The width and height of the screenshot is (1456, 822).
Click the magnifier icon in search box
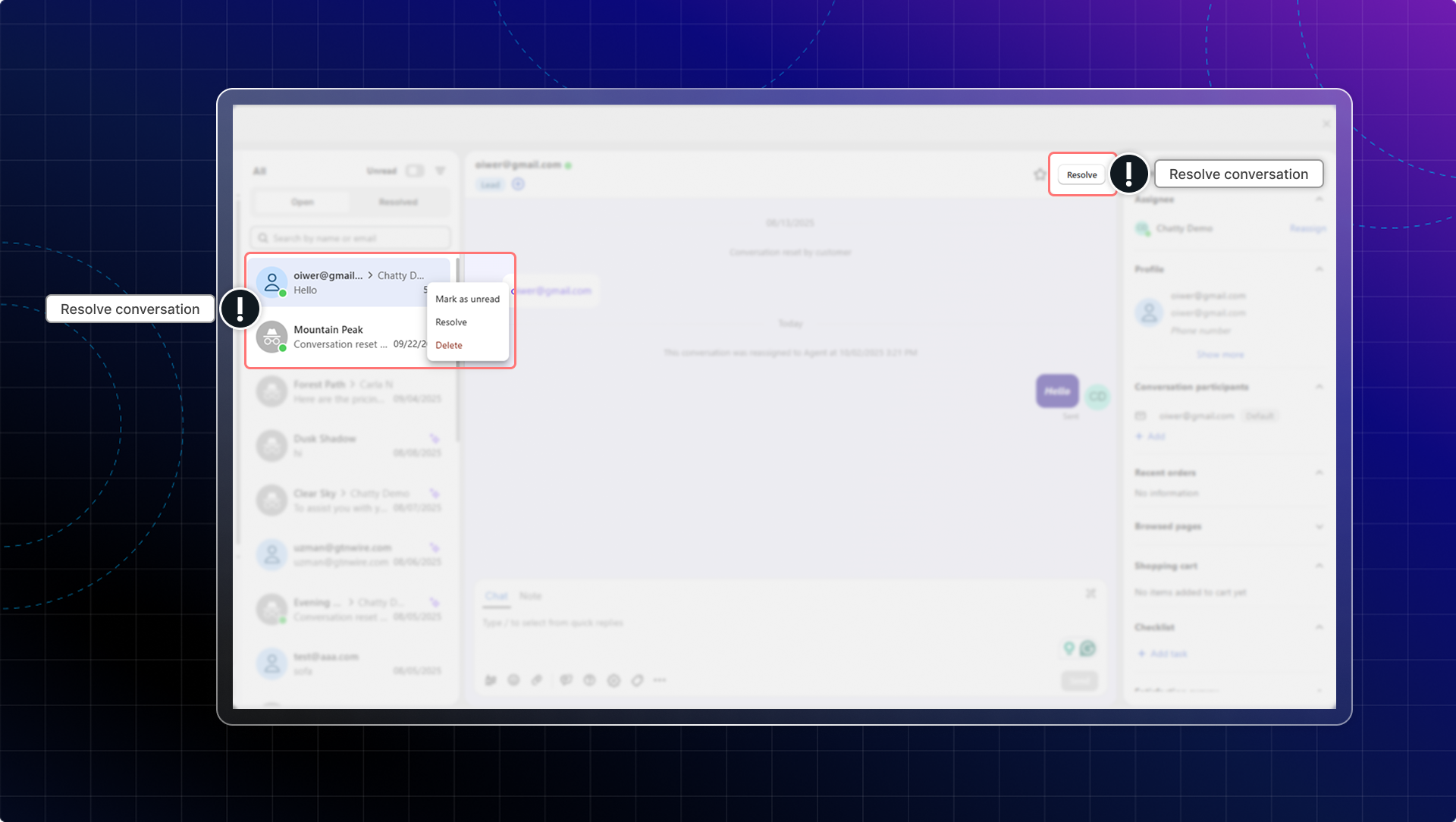(x=263, y=238)
